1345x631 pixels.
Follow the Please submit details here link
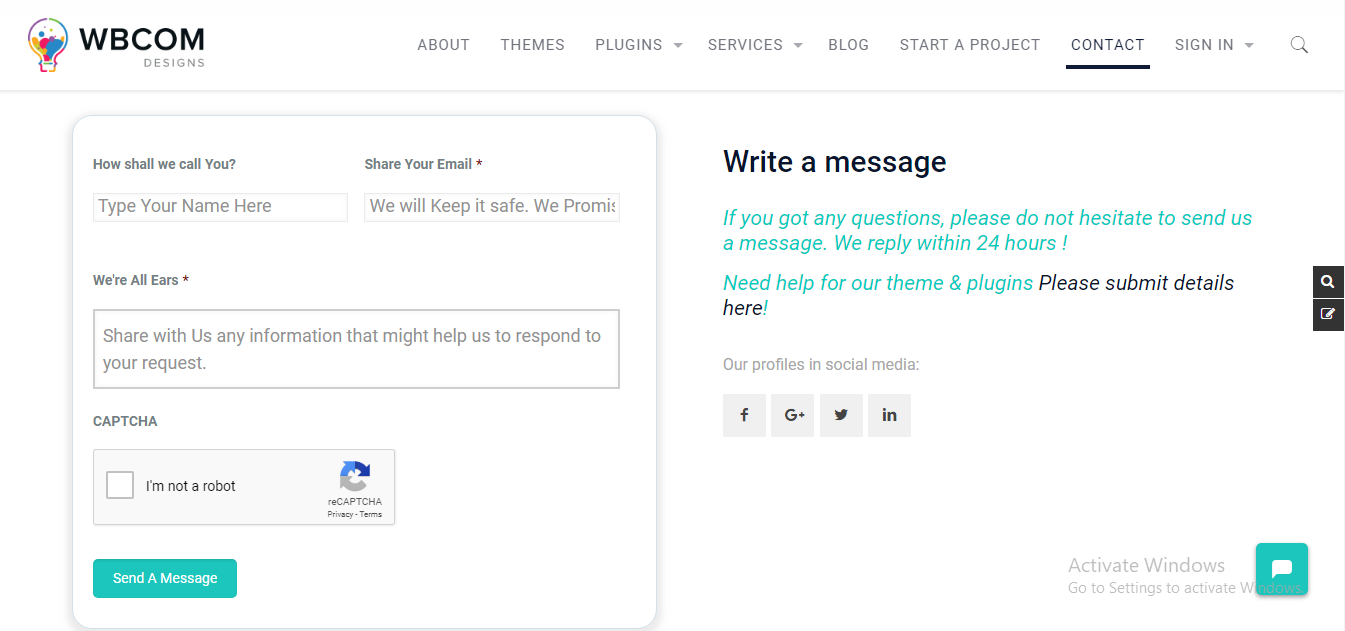coord(979,295)
